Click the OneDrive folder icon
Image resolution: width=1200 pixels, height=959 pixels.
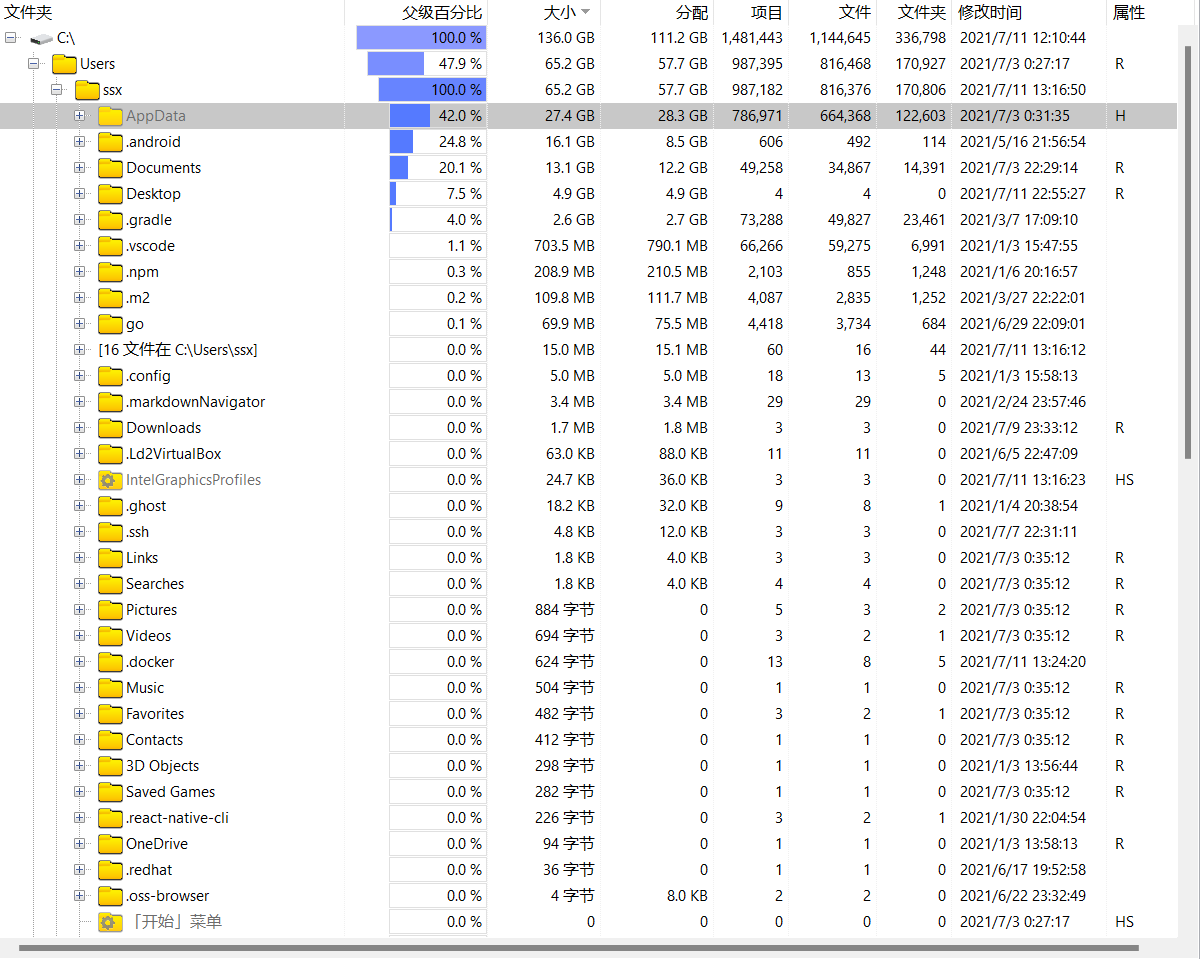tap(110, 844)
